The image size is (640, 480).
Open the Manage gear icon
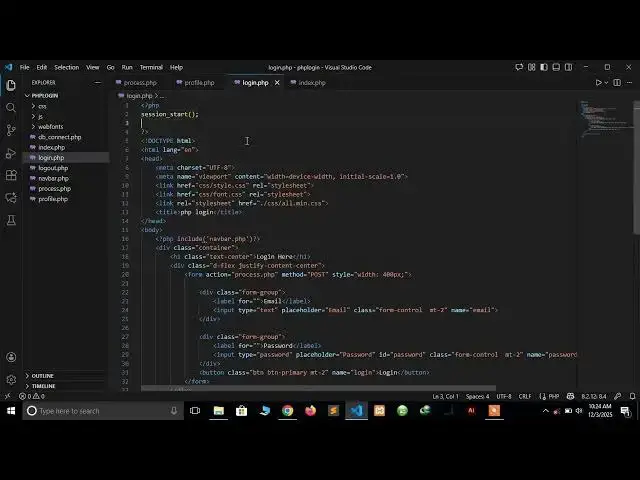pyautogui.click(x=11, y=380)
